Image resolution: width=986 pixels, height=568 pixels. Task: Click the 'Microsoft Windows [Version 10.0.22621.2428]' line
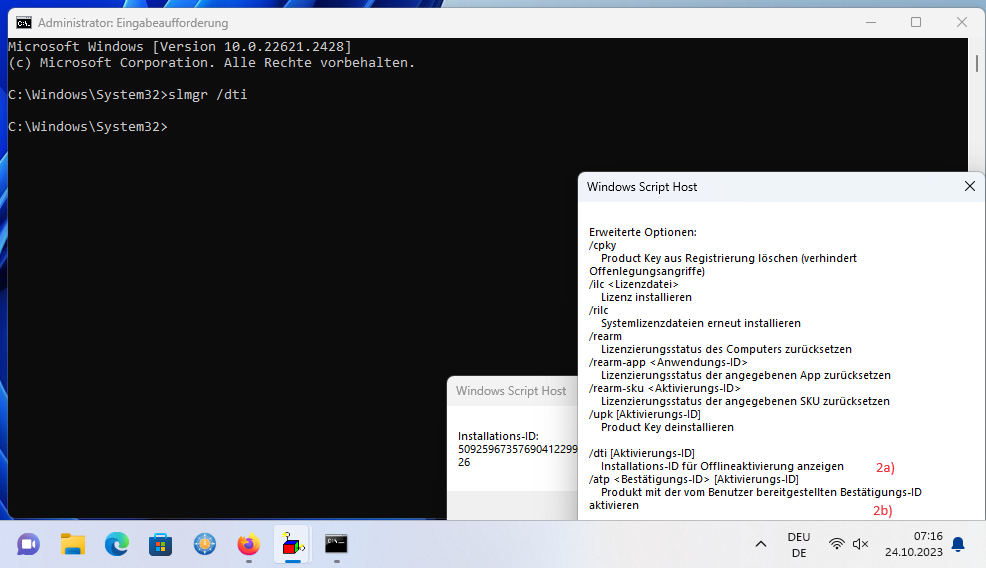[180, 47]
